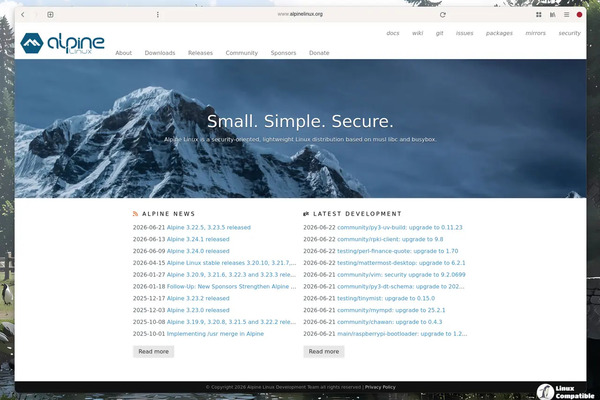Open commit community/vim security upgrade to 9.2.0699
This screenshot has height=400, width=600.
[x=401, y=275]
